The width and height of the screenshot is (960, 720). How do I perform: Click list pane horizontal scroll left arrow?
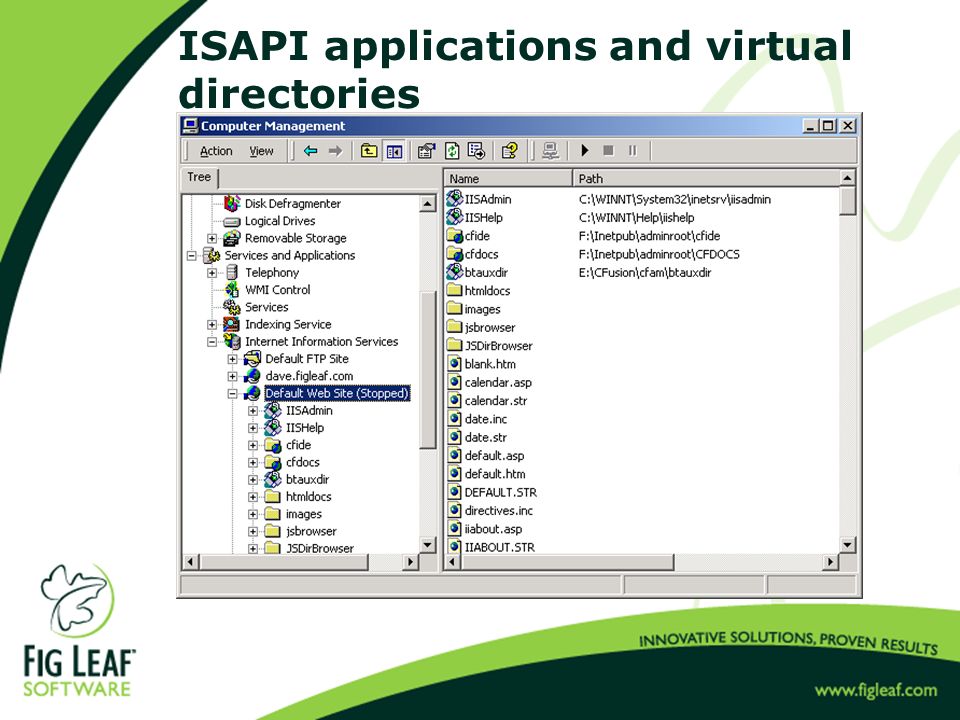point(452,561)
